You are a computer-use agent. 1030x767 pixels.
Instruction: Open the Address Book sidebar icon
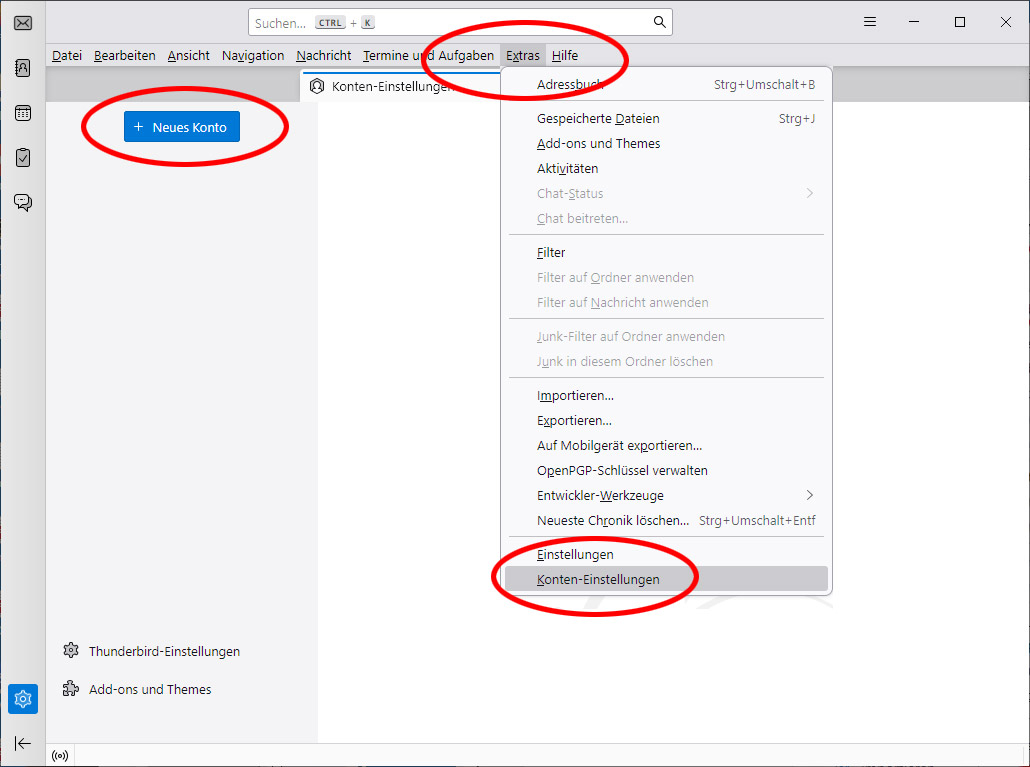[23, 68]
